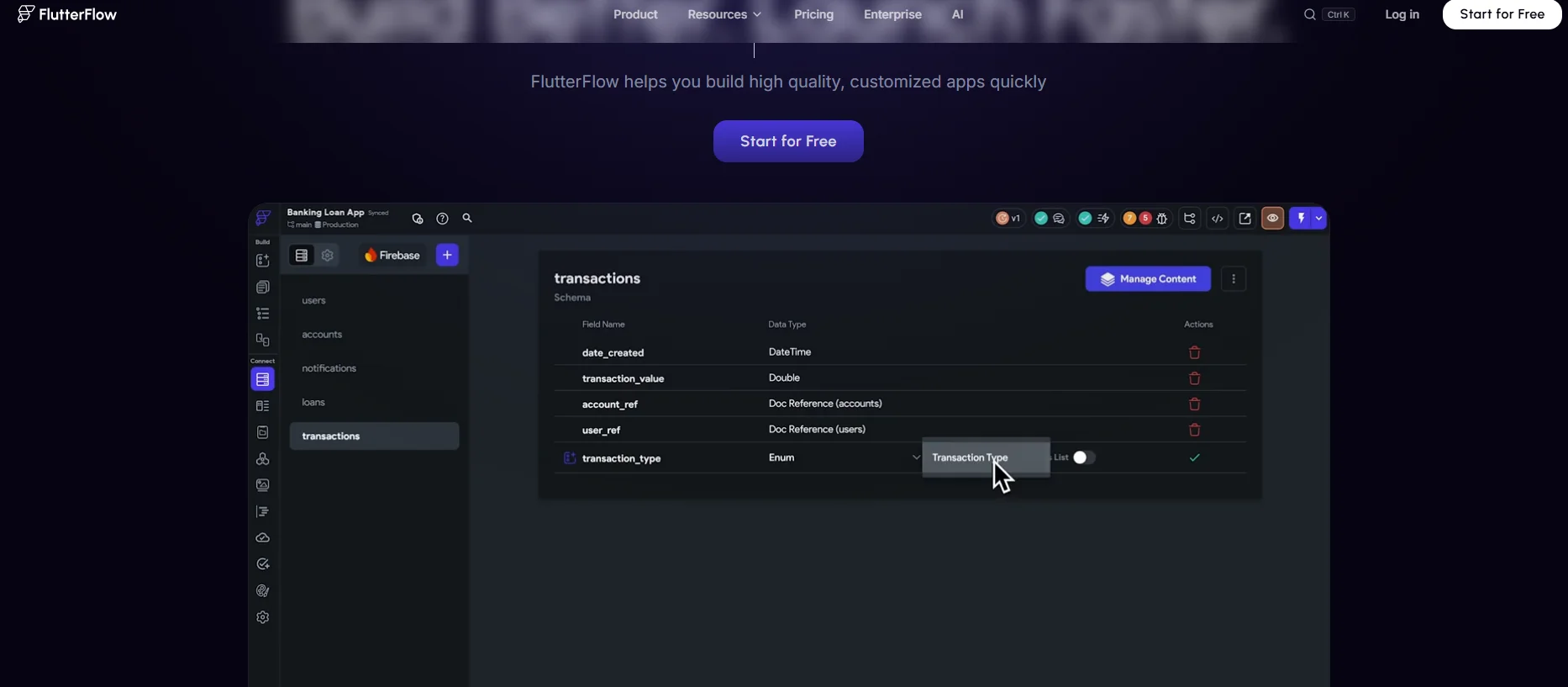
Task: Click the Log in link
Action: tap(1402, 14)
